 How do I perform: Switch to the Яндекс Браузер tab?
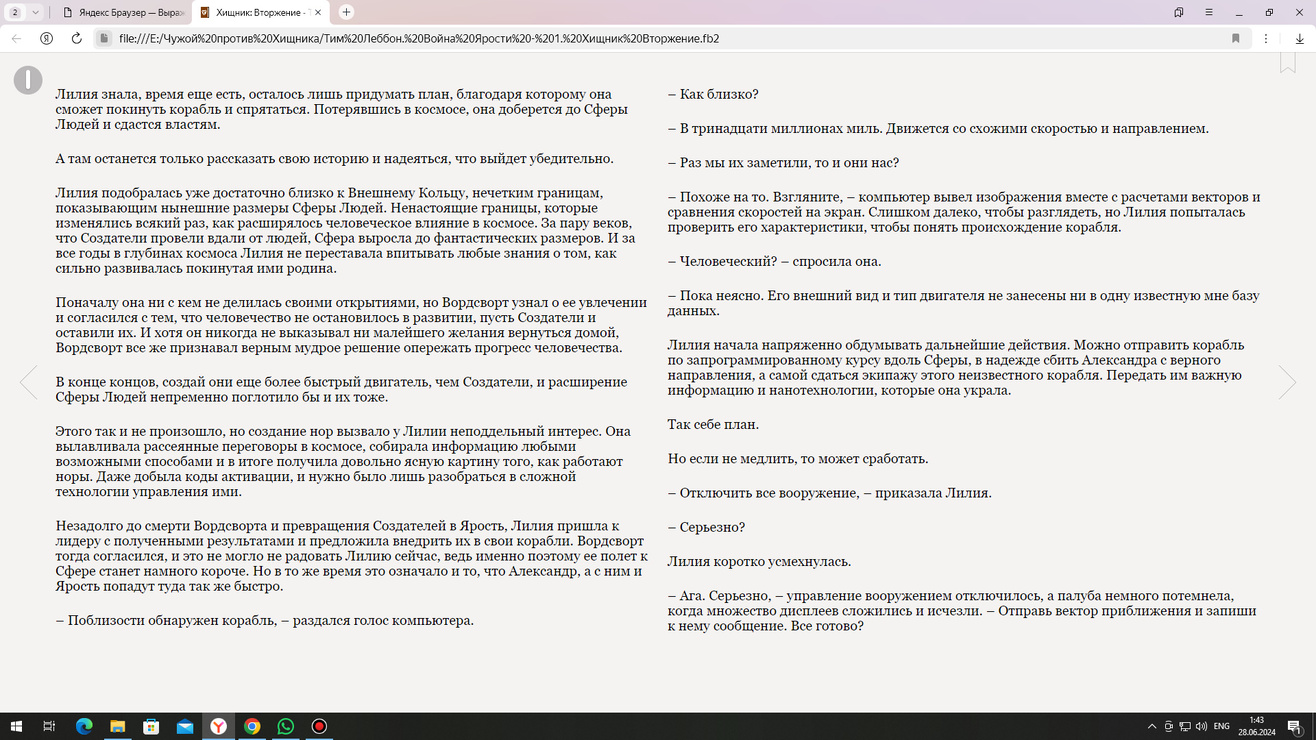(x=122, y=12)
